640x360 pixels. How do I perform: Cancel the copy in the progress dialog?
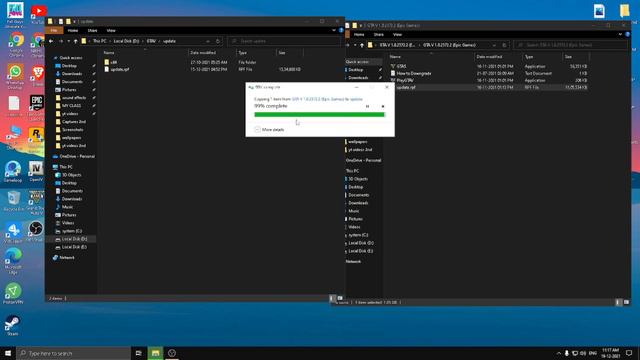click(x=383, y=106)
